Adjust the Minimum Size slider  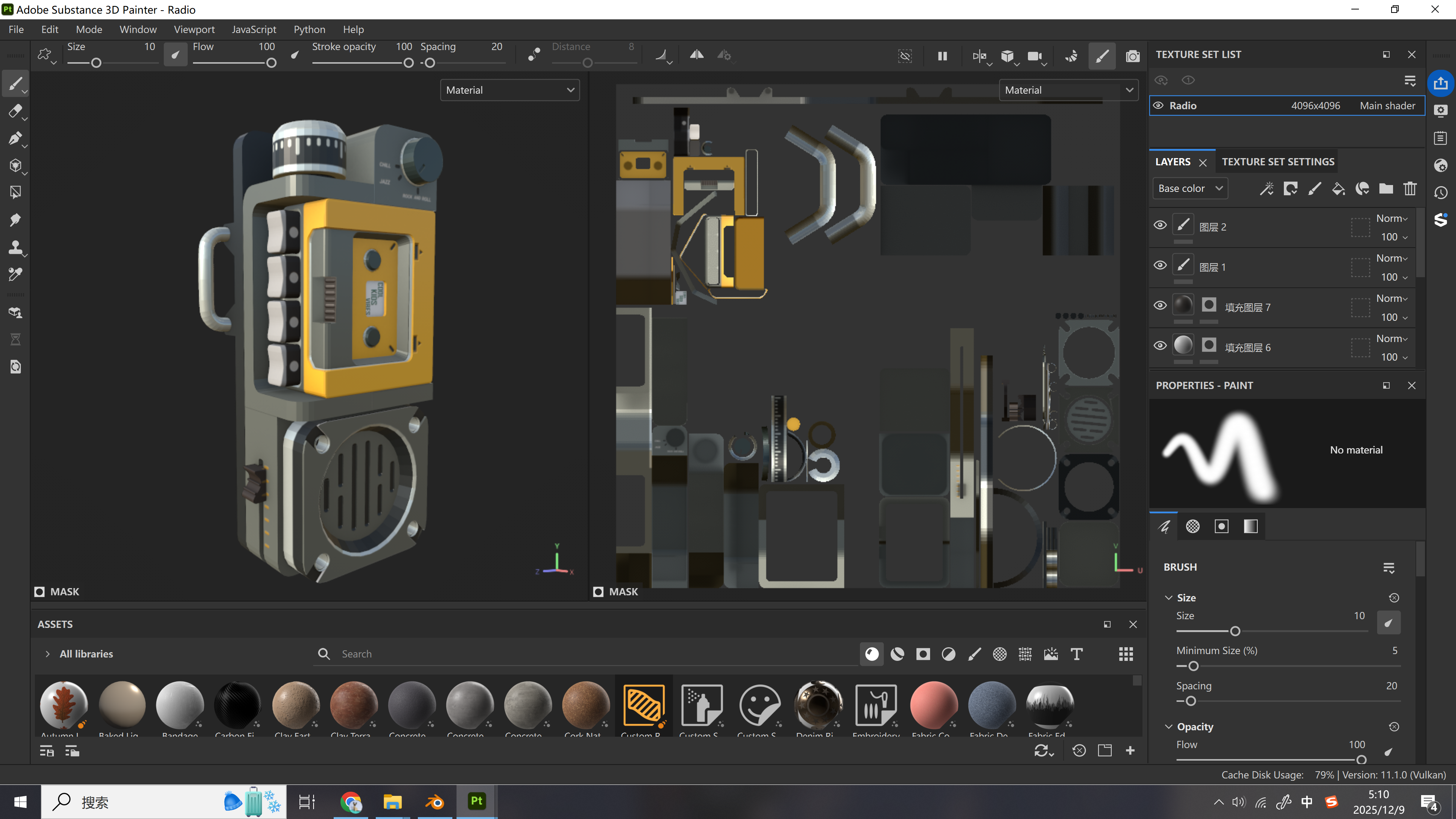pyautogui.click(x=1193, y=667)
